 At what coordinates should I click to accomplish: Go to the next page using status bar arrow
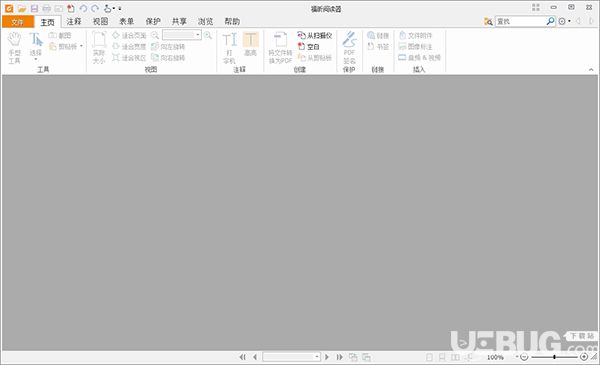pyautogui.click(x=326, y=357)
